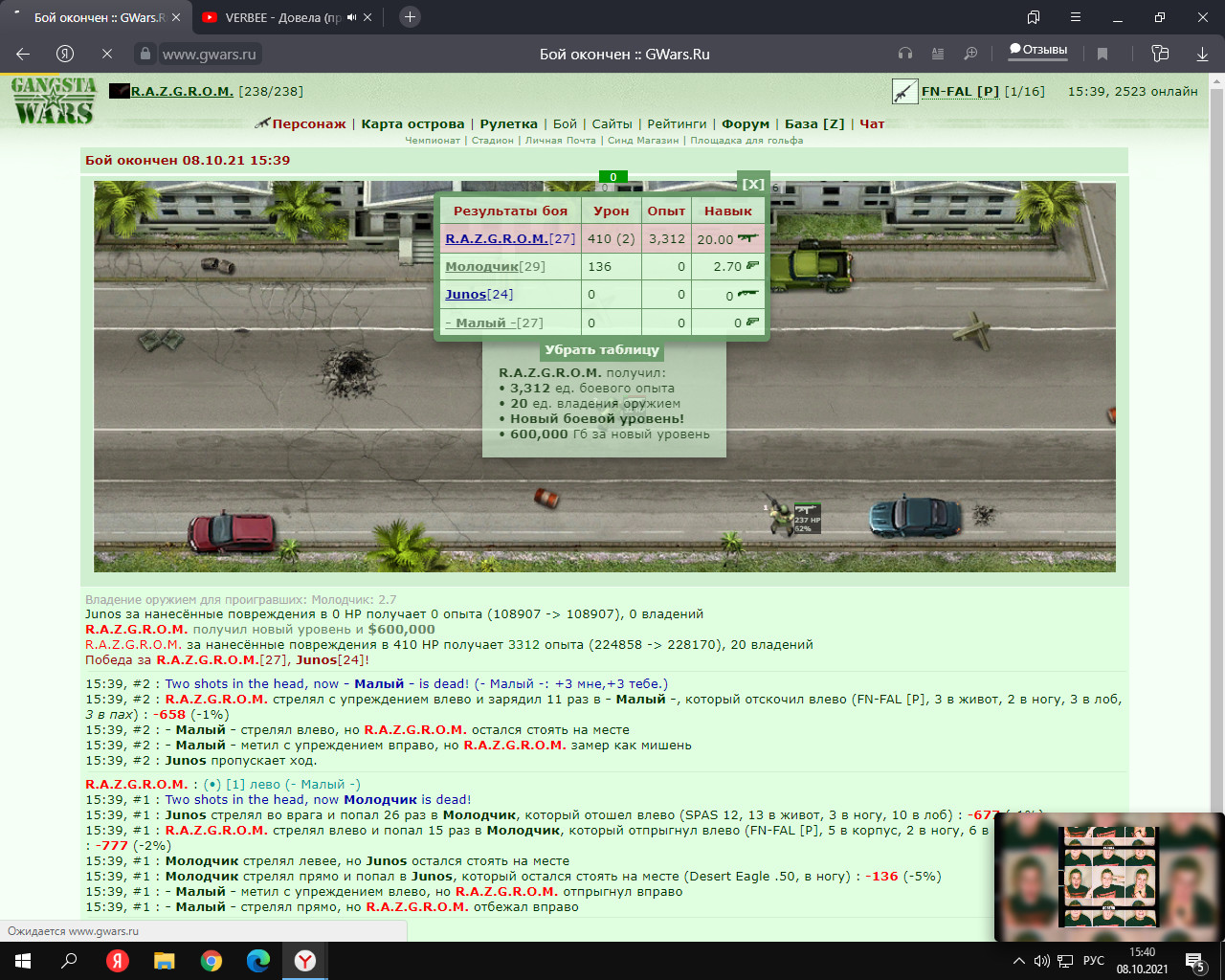Click the Gangsta Wars logo

55,100
